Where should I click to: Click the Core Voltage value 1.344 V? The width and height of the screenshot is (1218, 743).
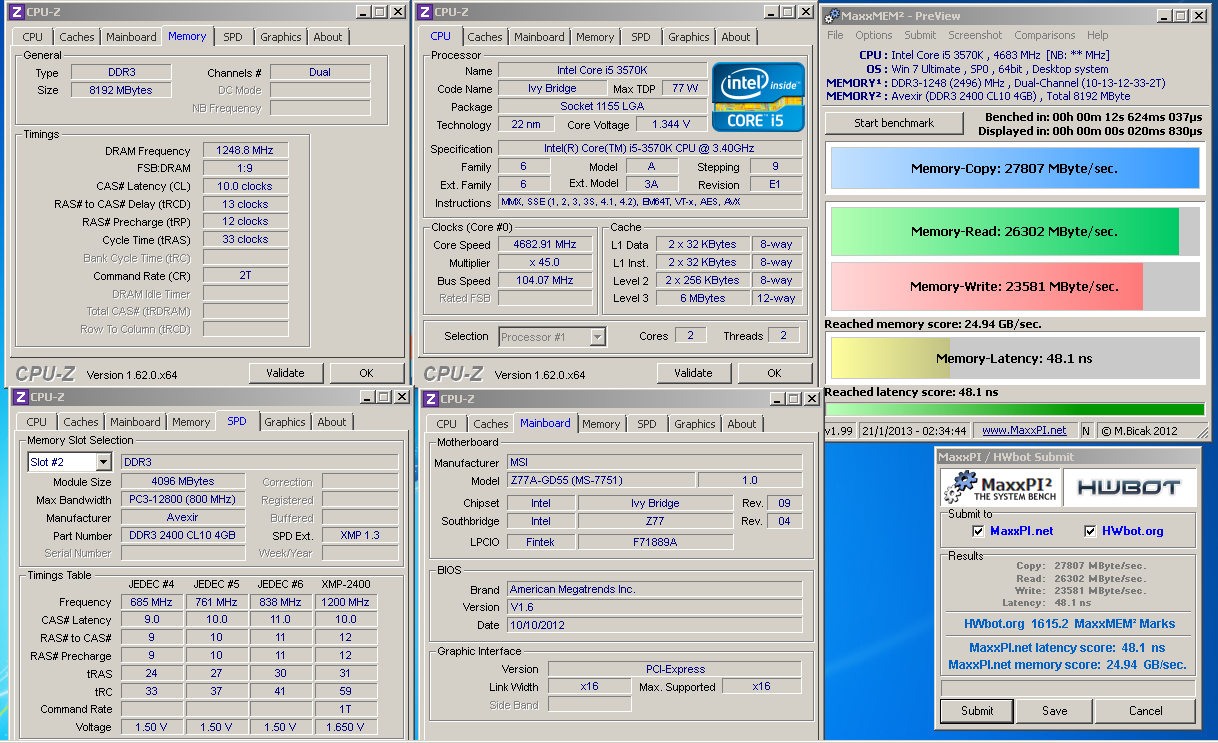[670, 125]
